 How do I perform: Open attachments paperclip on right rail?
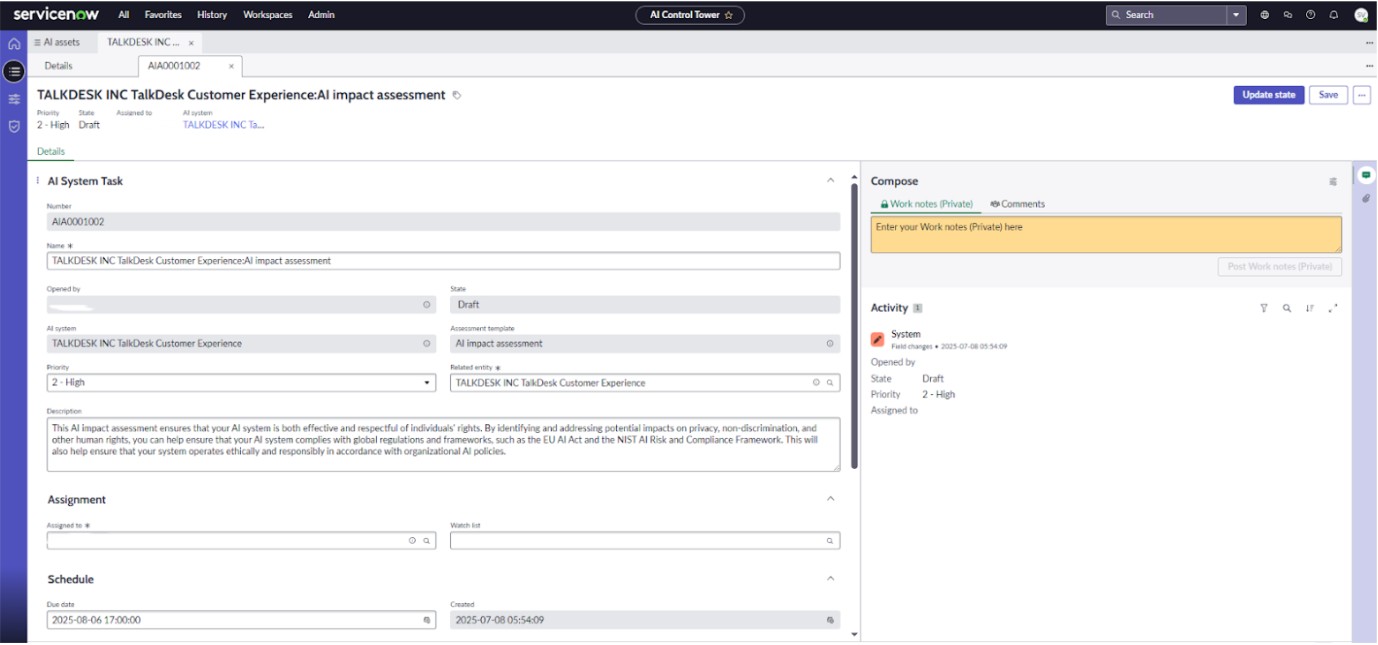(1366, 199)
